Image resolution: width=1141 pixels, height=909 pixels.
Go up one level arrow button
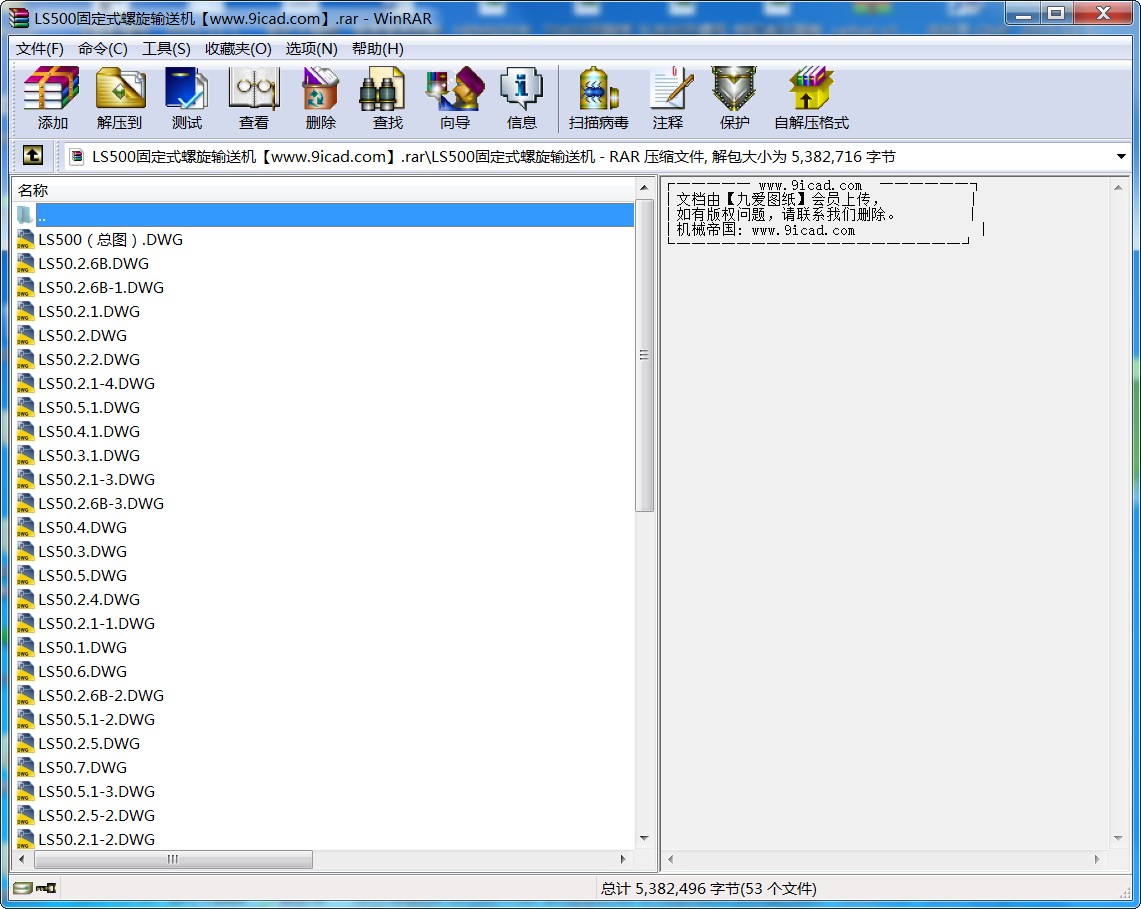[x=33, y=155]
